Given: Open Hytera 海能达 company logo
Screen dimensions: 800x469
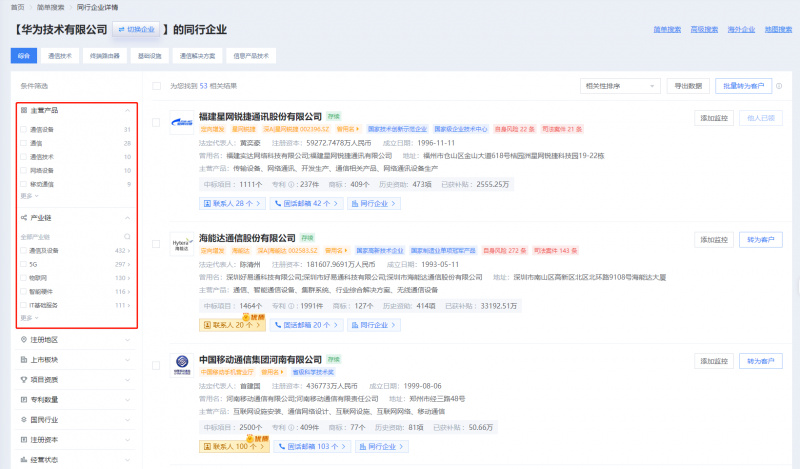Looking at the screenshot, I should (x=182, y=244).
